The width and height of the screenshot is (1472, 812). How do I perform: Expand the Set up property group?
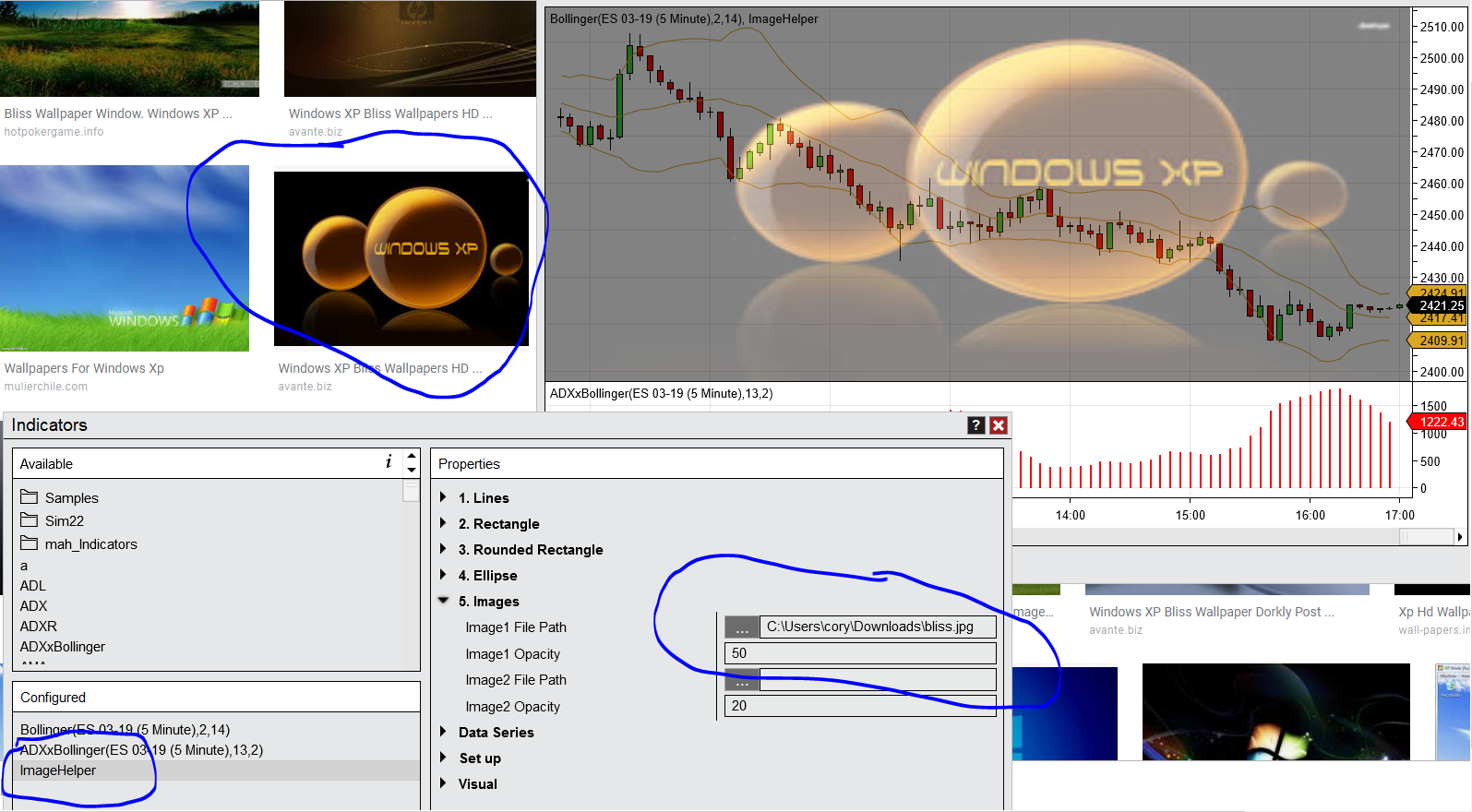pyautogui.click(x=443, y=758)
